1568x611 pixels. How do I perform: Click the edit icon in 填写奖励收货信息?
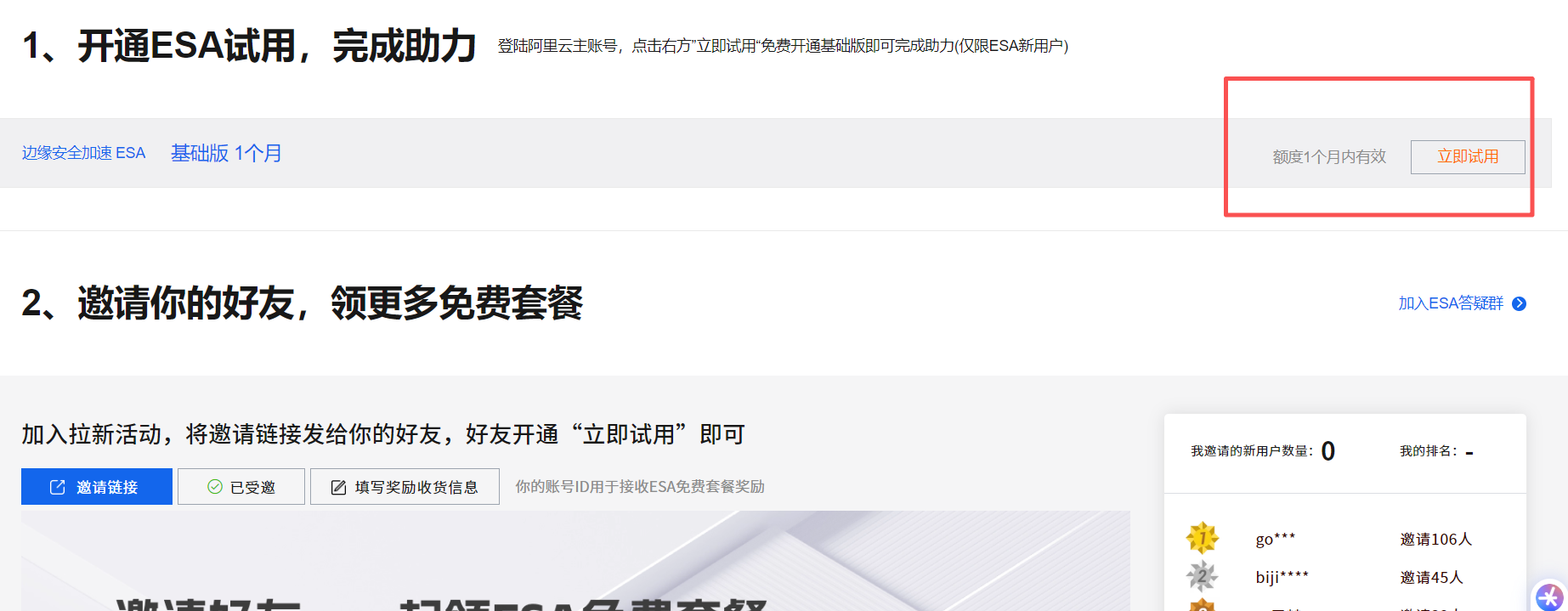338,487
